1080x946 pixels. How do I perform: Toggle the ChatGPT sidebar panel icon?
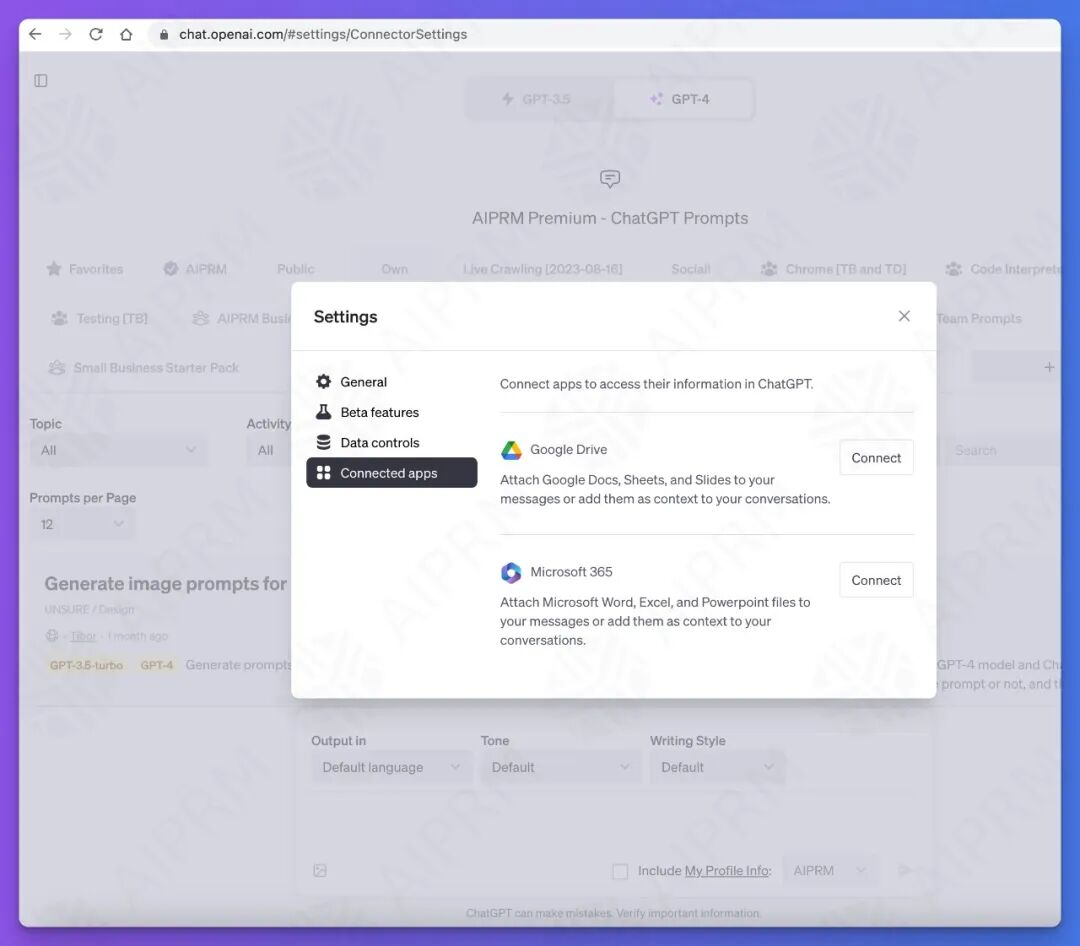tap(41, 81)
